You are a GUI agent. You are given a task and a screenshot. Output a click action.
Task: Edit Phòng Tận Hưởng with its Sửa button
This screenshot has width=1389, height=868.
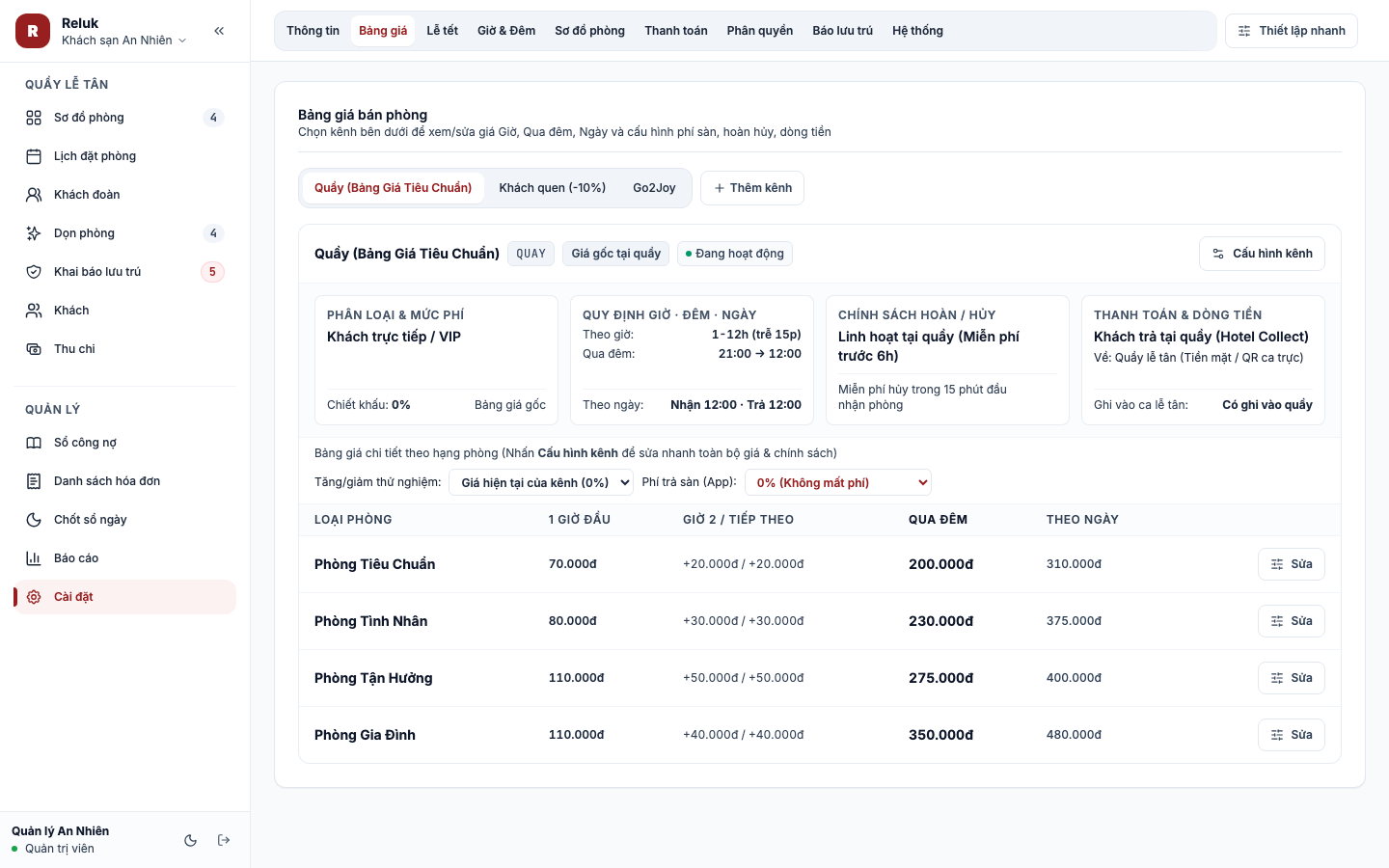point(1292,678)
